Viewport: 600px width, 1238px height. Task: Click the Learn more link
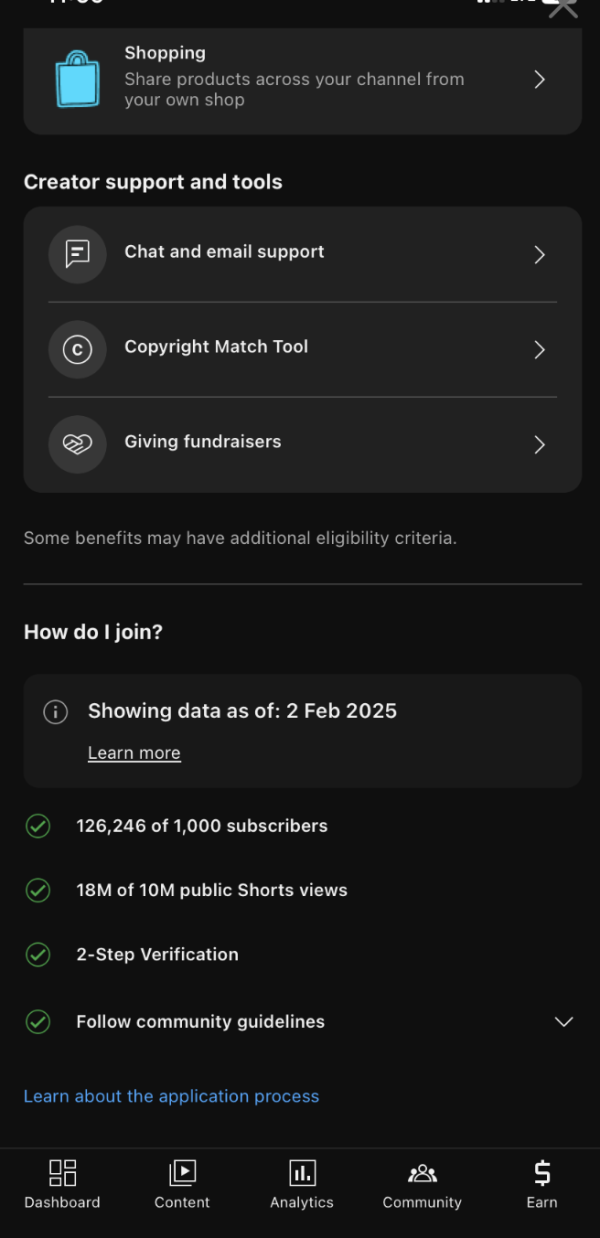point(134,753)
